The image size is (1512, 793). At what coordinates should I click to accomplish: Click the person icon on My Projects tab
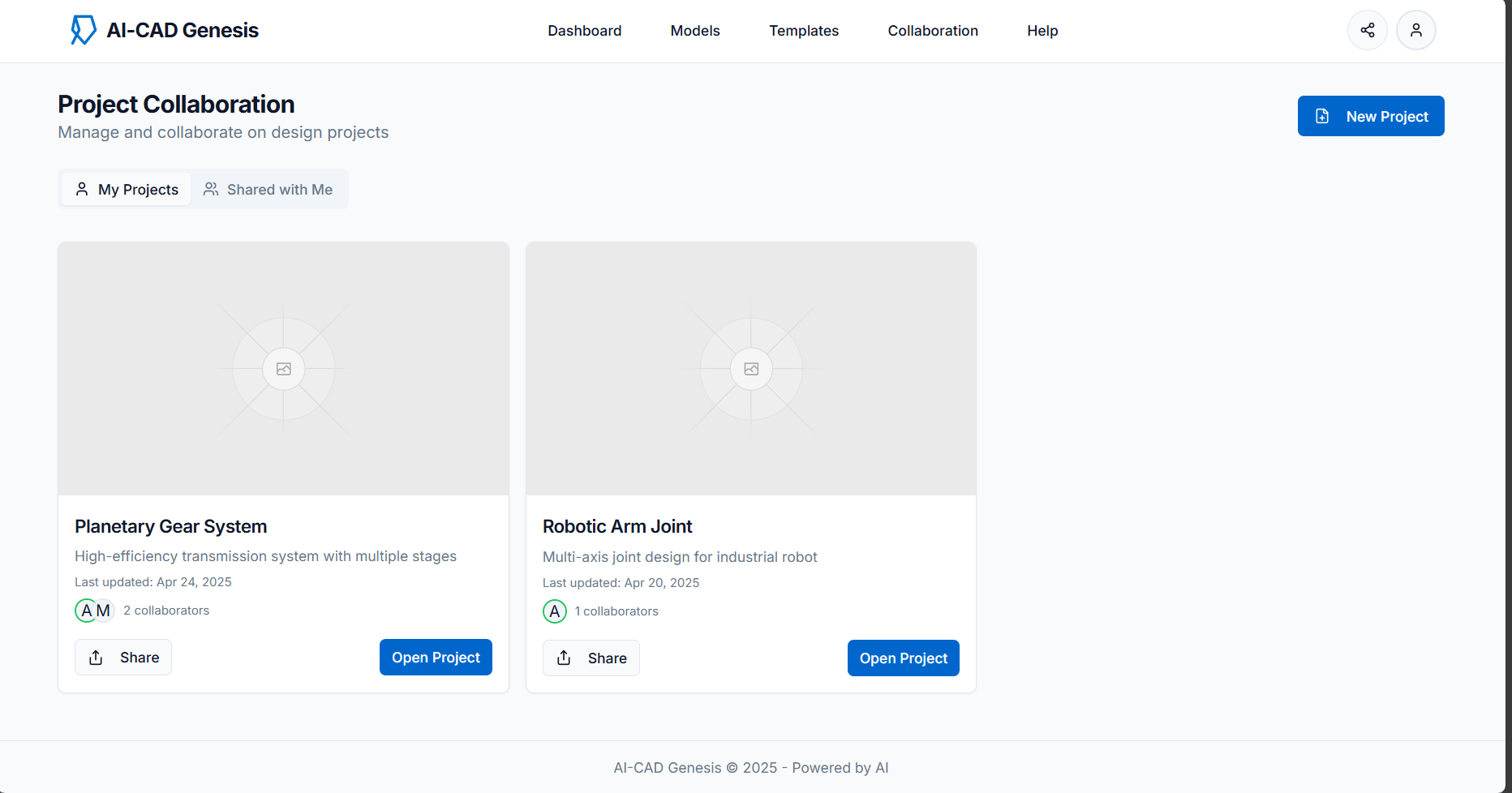click(82, 189)
